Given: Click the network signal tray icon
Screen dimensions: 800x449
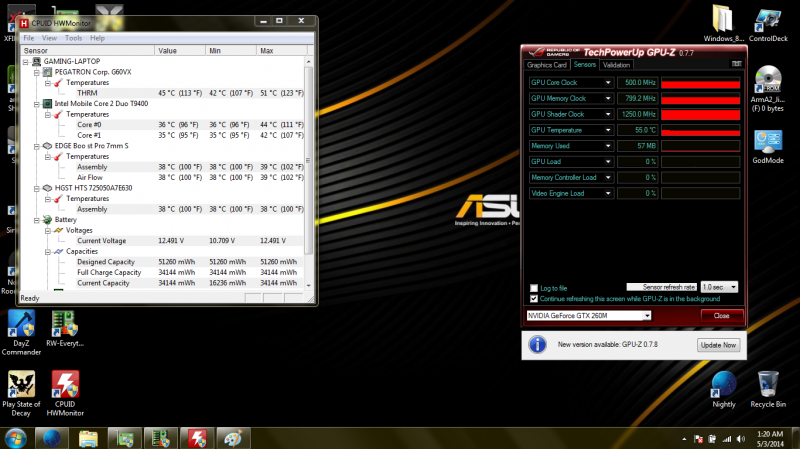Looking at the screenshot, I should 727,439.
